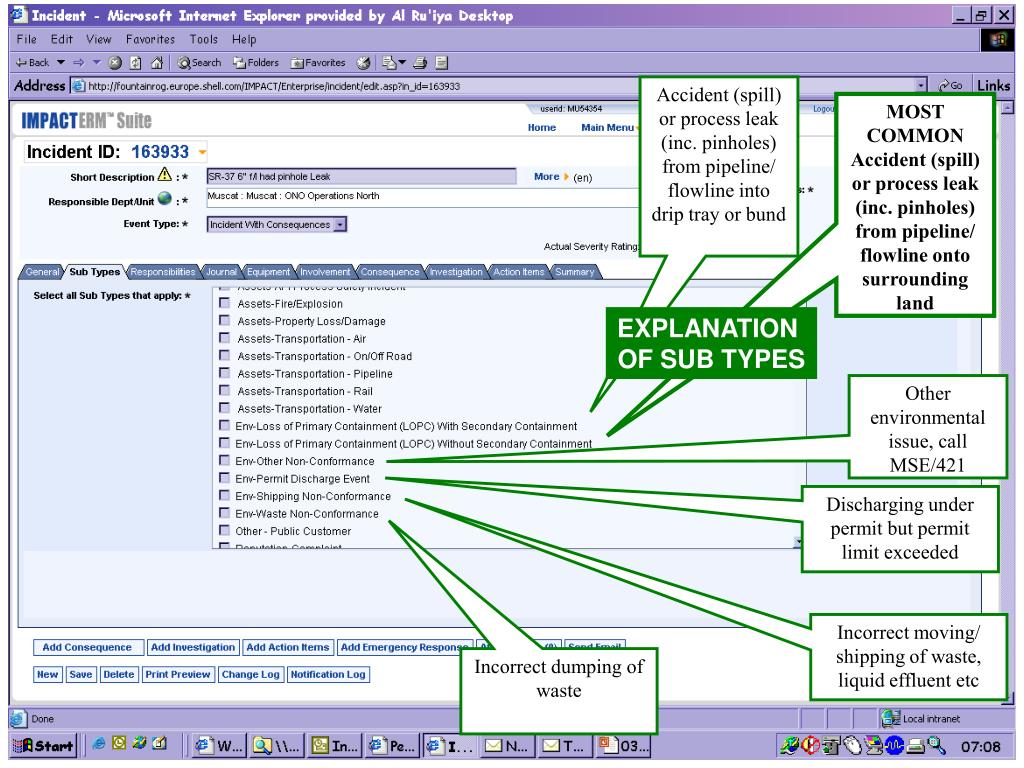This screenshot has height=768, width=1024.
Task: Click the History icon in the toolbar
Action: point(364,63)
